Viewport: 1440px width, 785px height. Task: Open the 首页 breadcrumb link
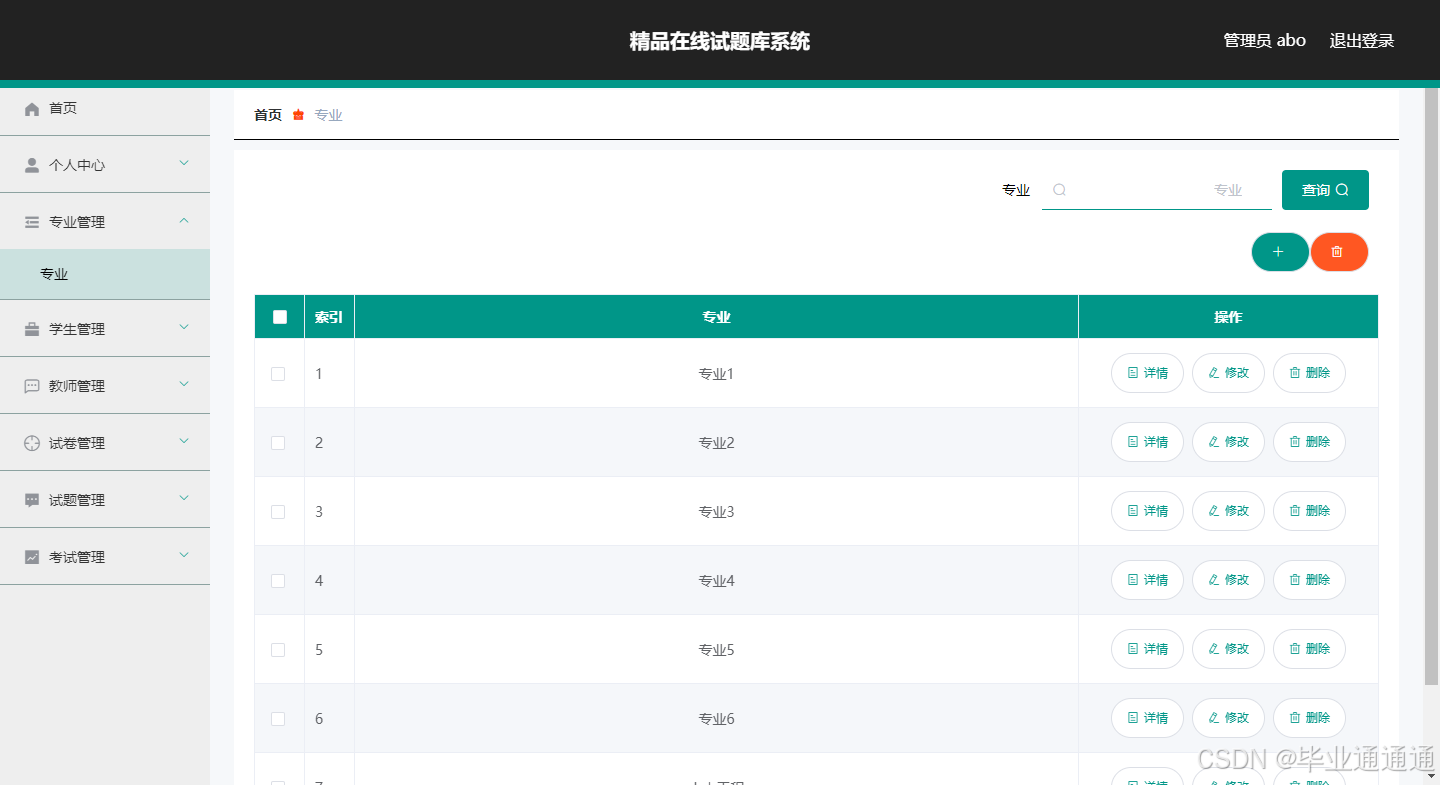[x=268, y=115]
